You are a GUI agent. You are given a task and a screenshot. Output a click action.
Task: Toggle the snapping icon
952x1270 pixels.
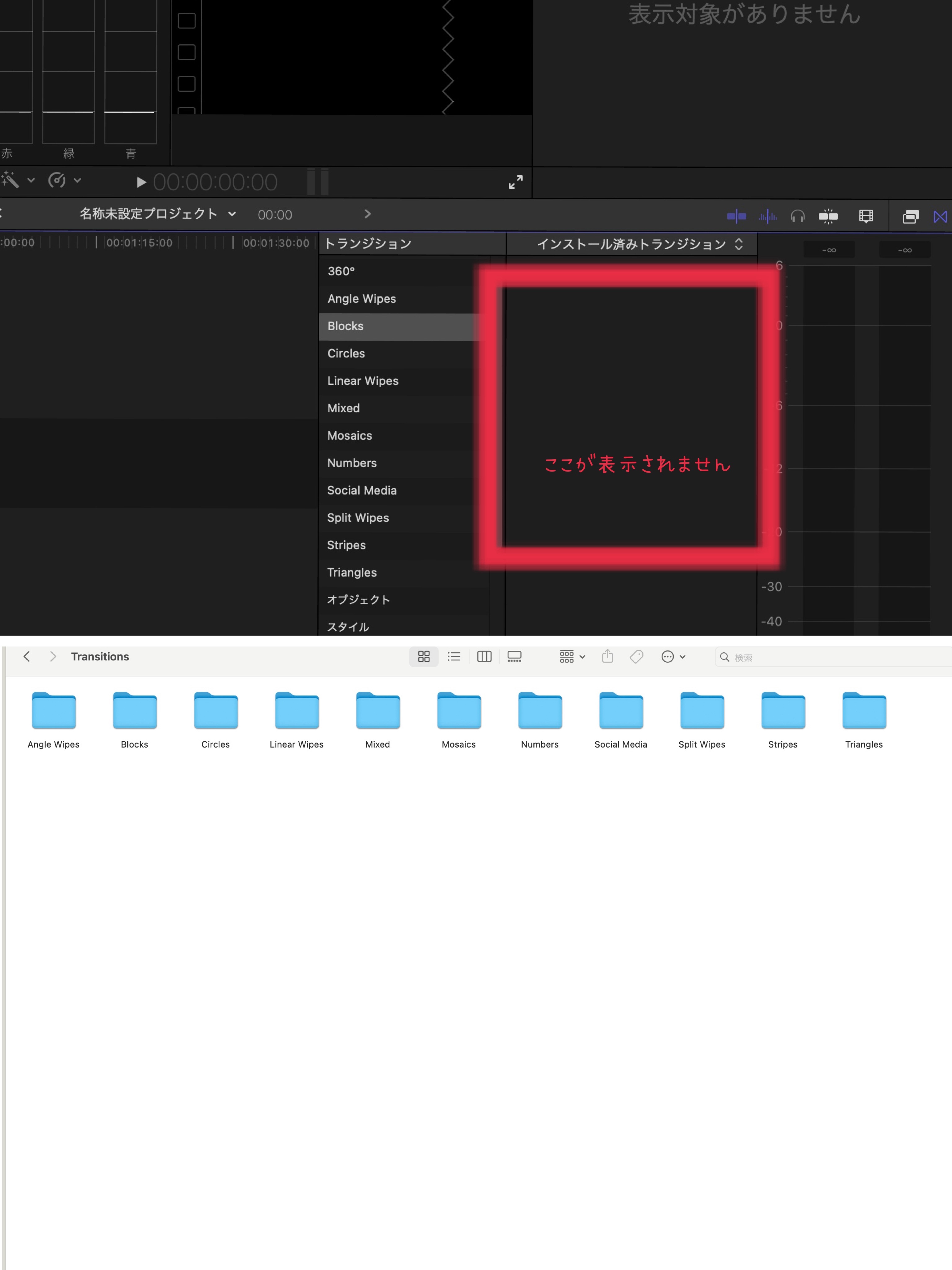(x=828, y=216)
